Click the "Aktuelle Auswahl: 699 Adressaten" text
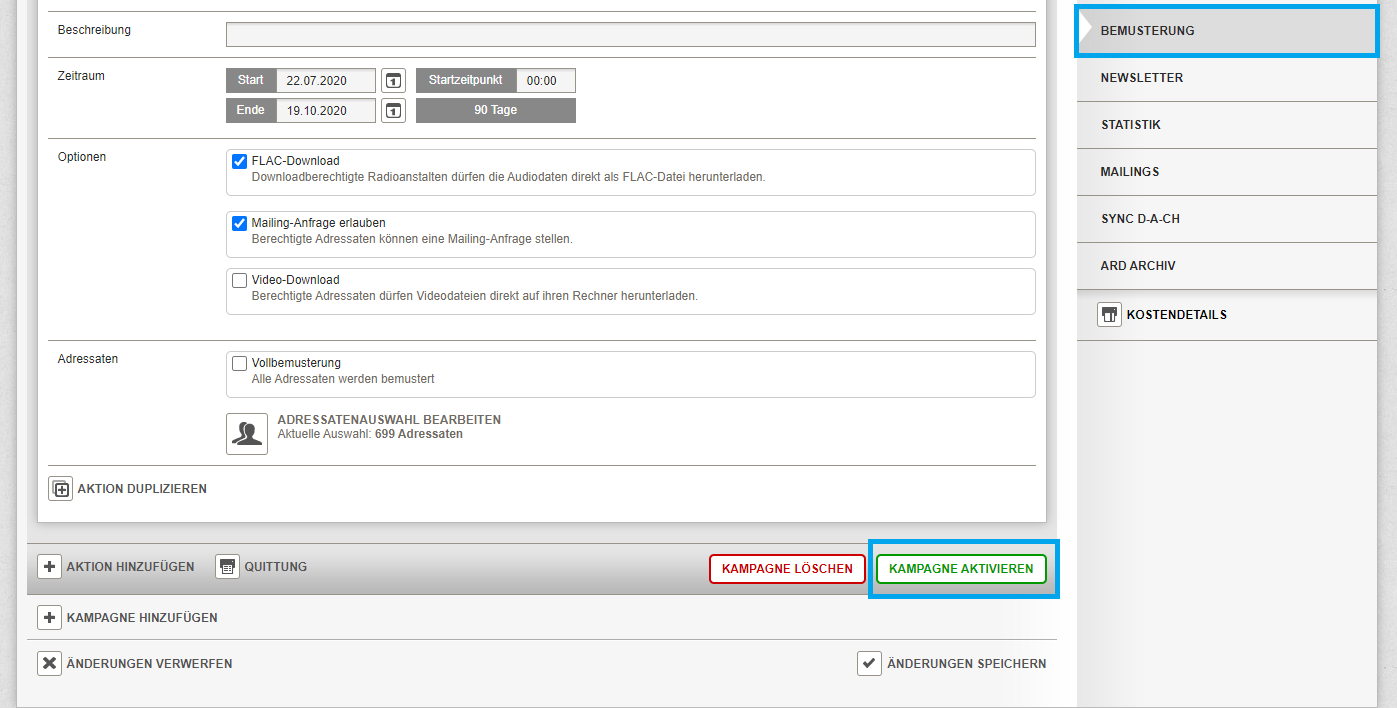The image size is (1397, 708). tap(370, 435)
